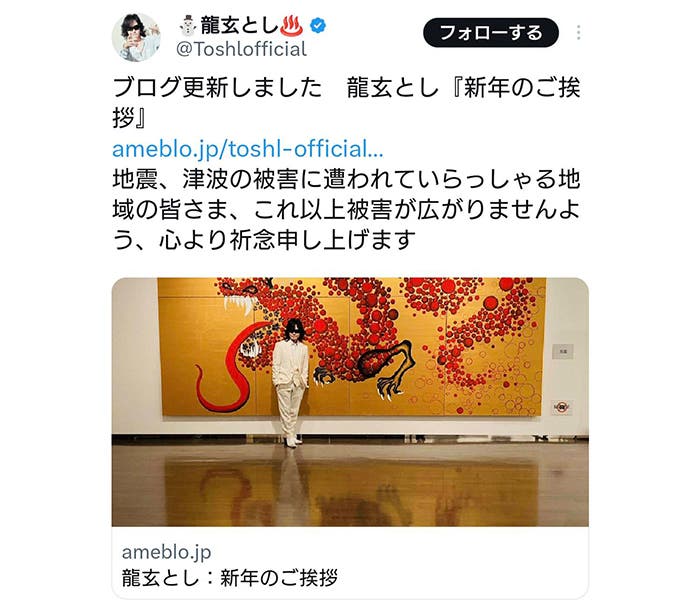
Task: Click the blue verified badge
Action: click(318, 26)
